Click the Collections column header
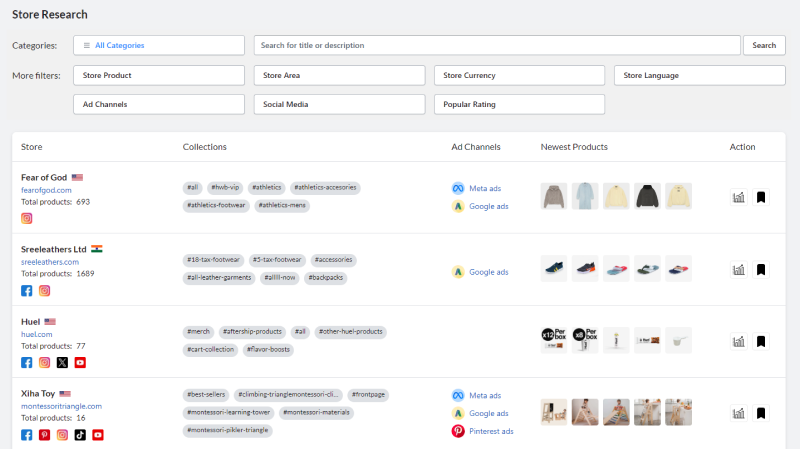Image resolution: width=800 pixels, height=449 pixels. (205, 147)
